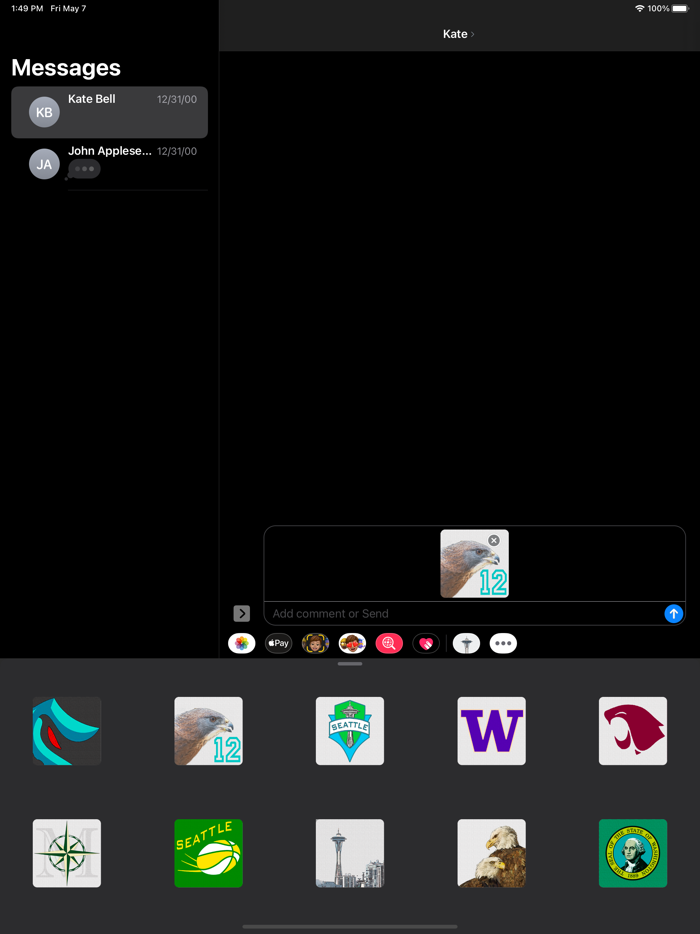This screenshot has width=700, height=934.
Task: Pick the bald eagles sticker
Action: click(x=491, y=853)
